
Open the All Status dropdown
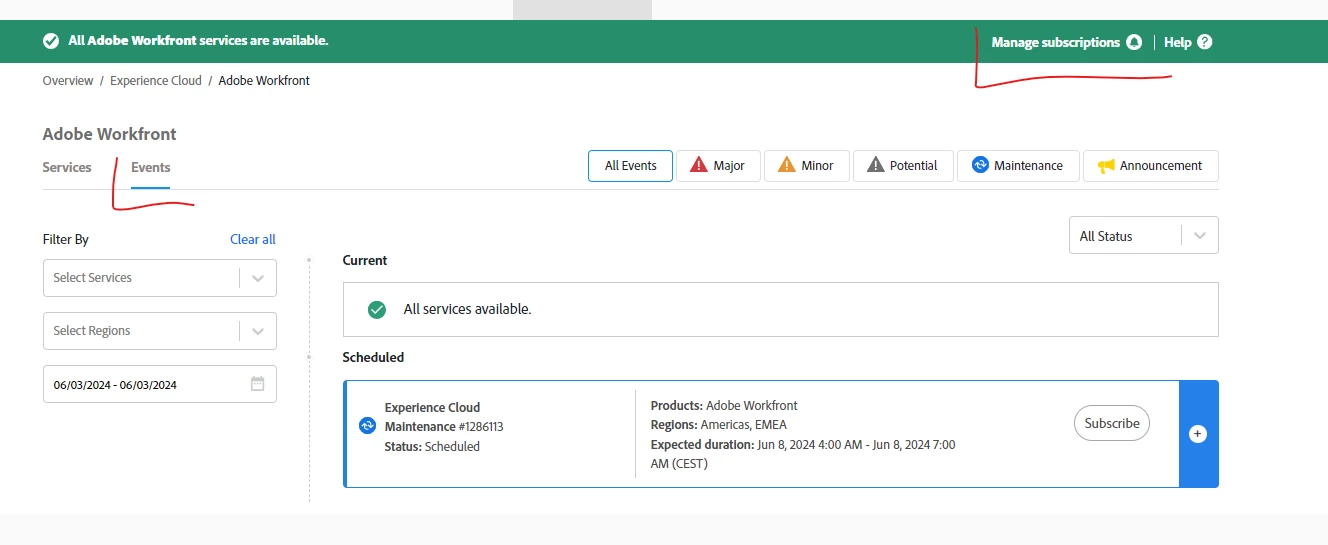tap(1144, 236)
